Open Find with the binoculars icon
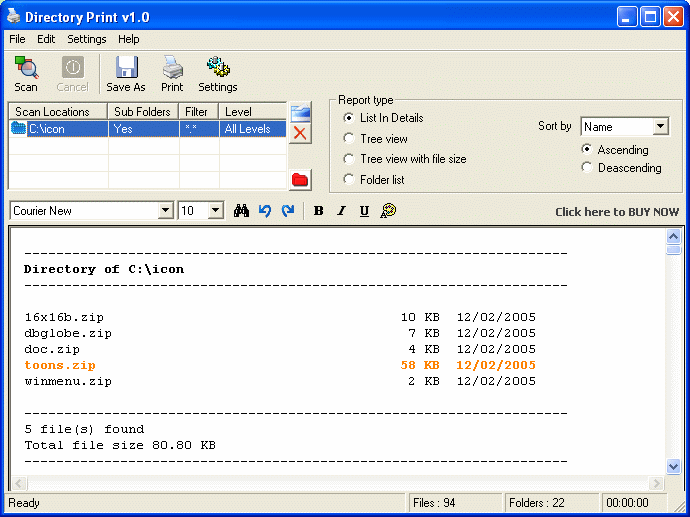 pyautogui.click(x=241, y=211)
